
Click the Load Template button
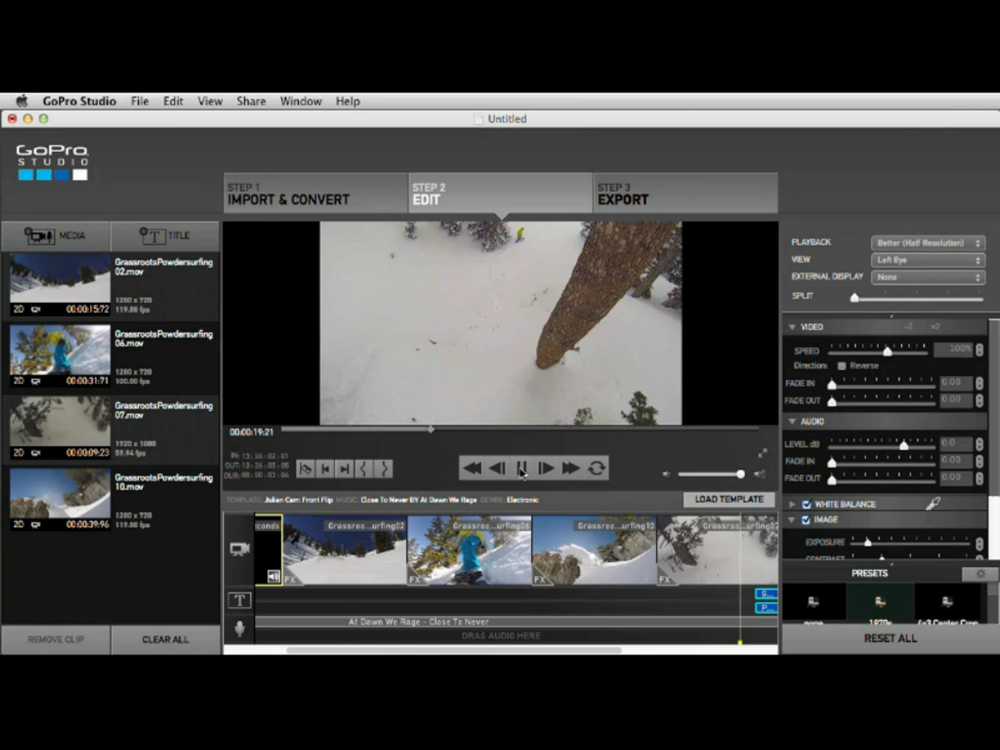pyautogui.click(x=729, y=499)
